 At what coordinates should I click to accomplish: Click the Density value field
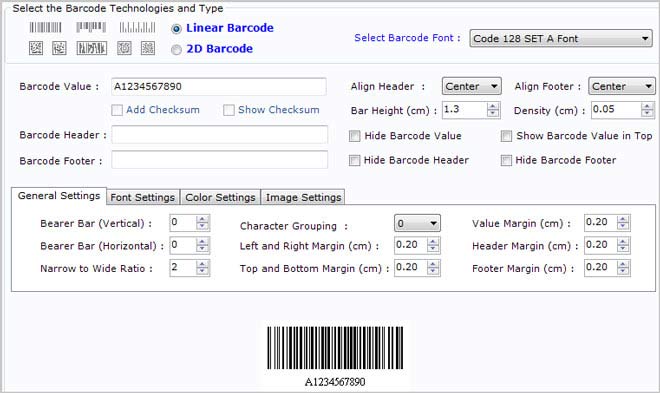[616, 110]
